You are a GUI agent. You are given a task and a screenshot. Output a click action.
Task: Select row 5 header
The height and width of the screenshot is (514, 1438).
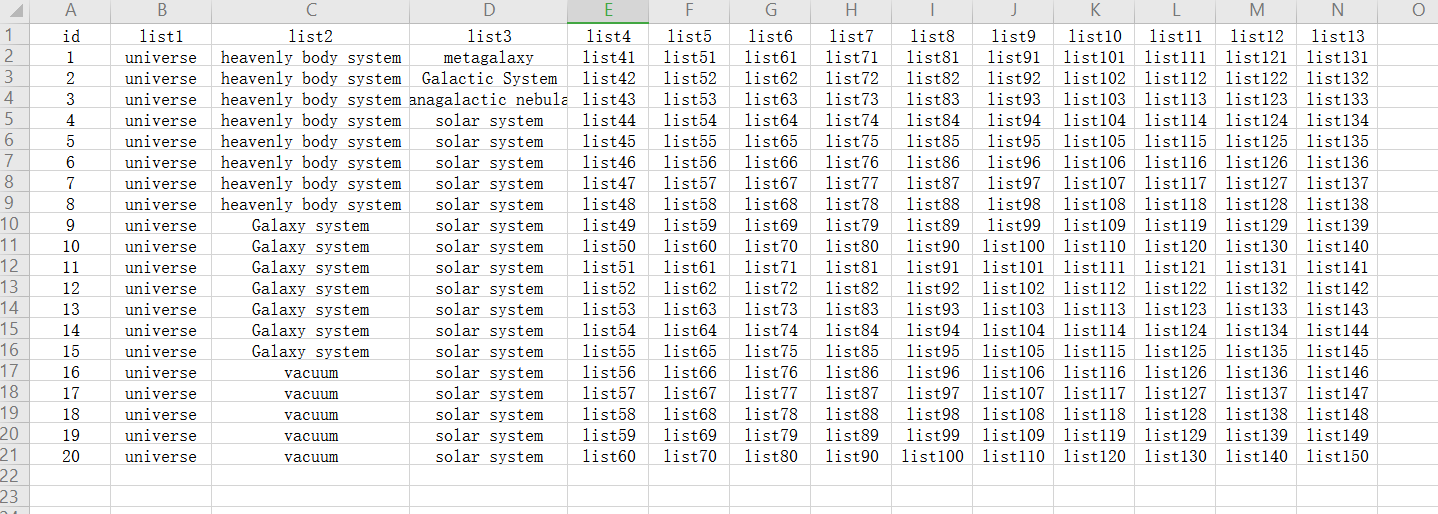[x=15, y=120]
